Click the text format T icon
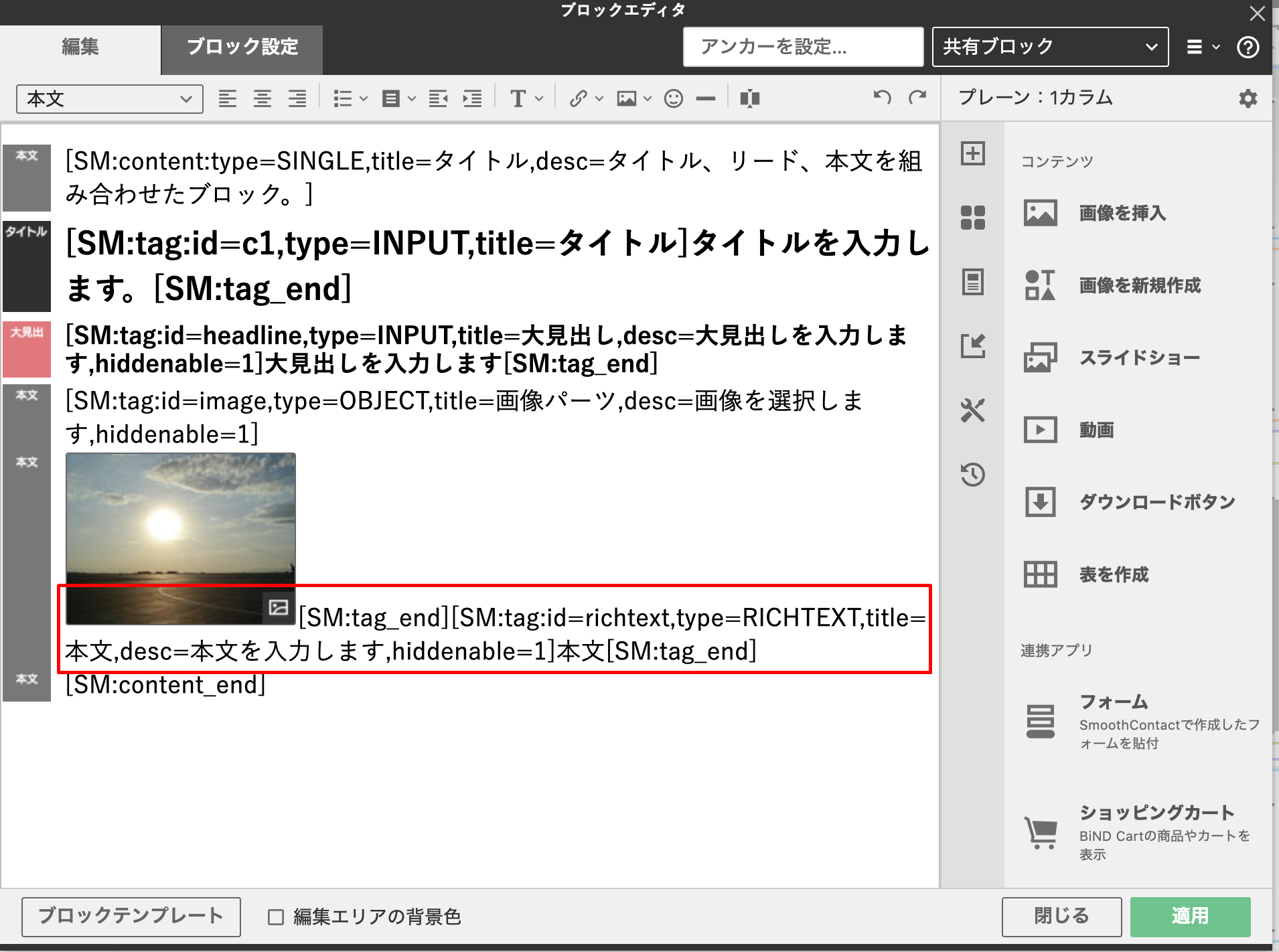The width and height of the screenshot is (1279, 952). point(518,99)
